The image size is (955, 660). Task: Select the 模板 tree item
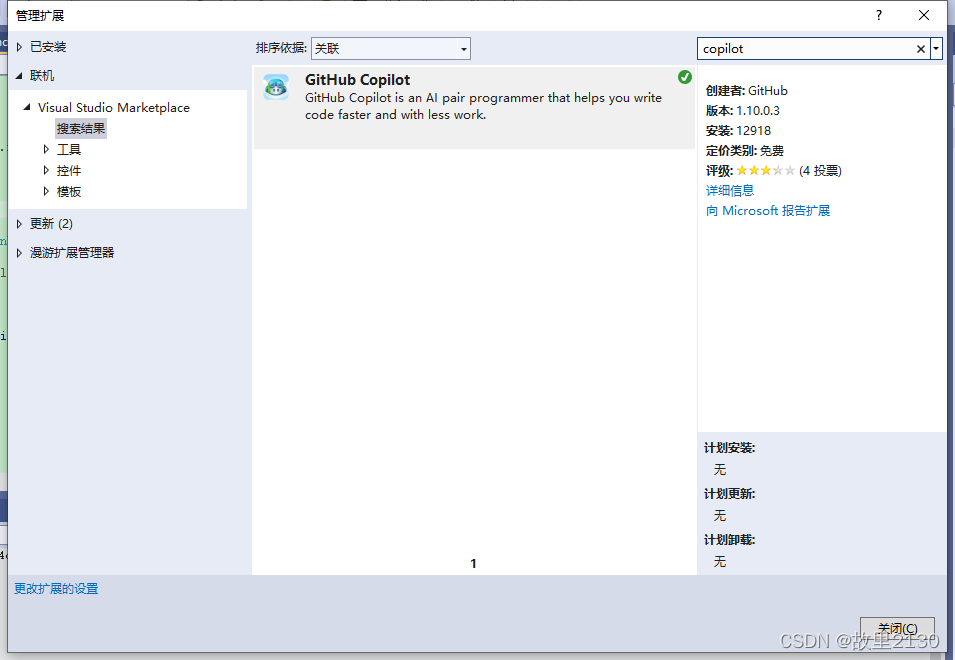click(69, 192)
